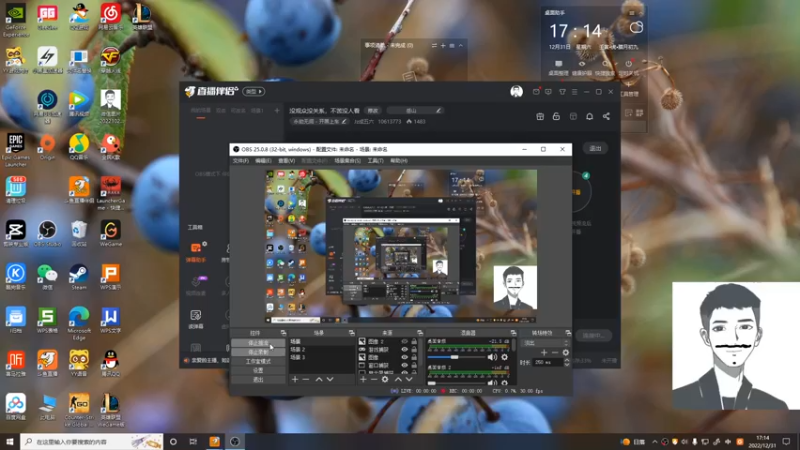Screen dimensions: 800x450
Task: Click the OBS icon on the taskbar
Action: (x=235, y=441)
